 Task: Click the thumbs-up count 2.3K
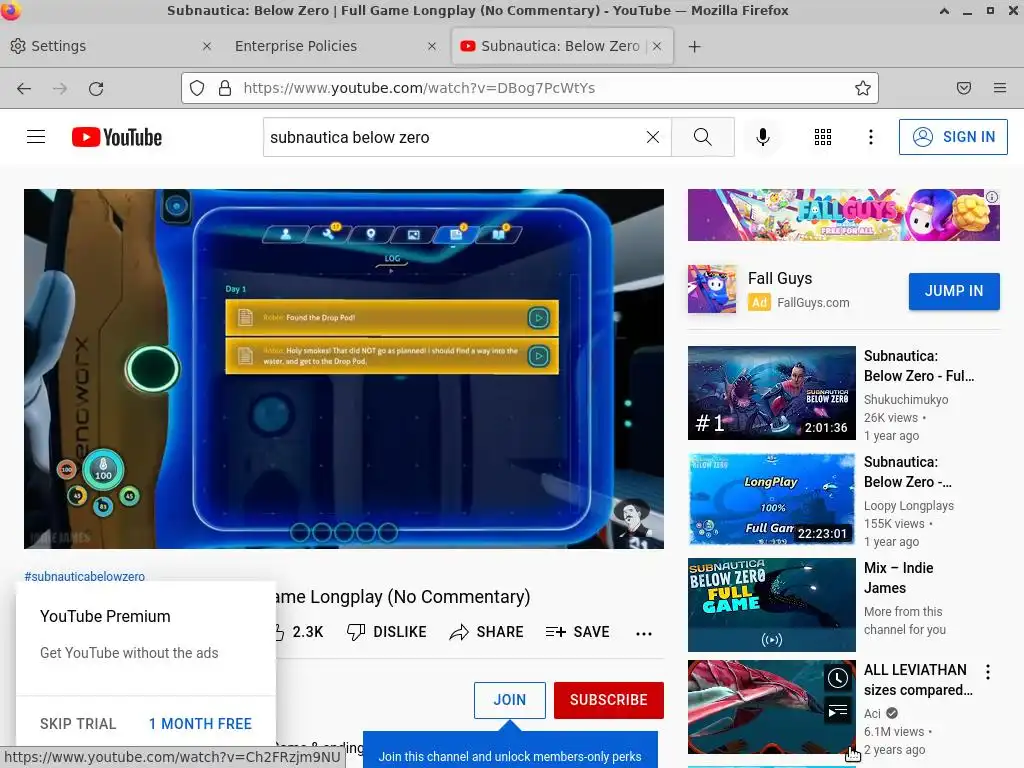click(x=307, y=632)
